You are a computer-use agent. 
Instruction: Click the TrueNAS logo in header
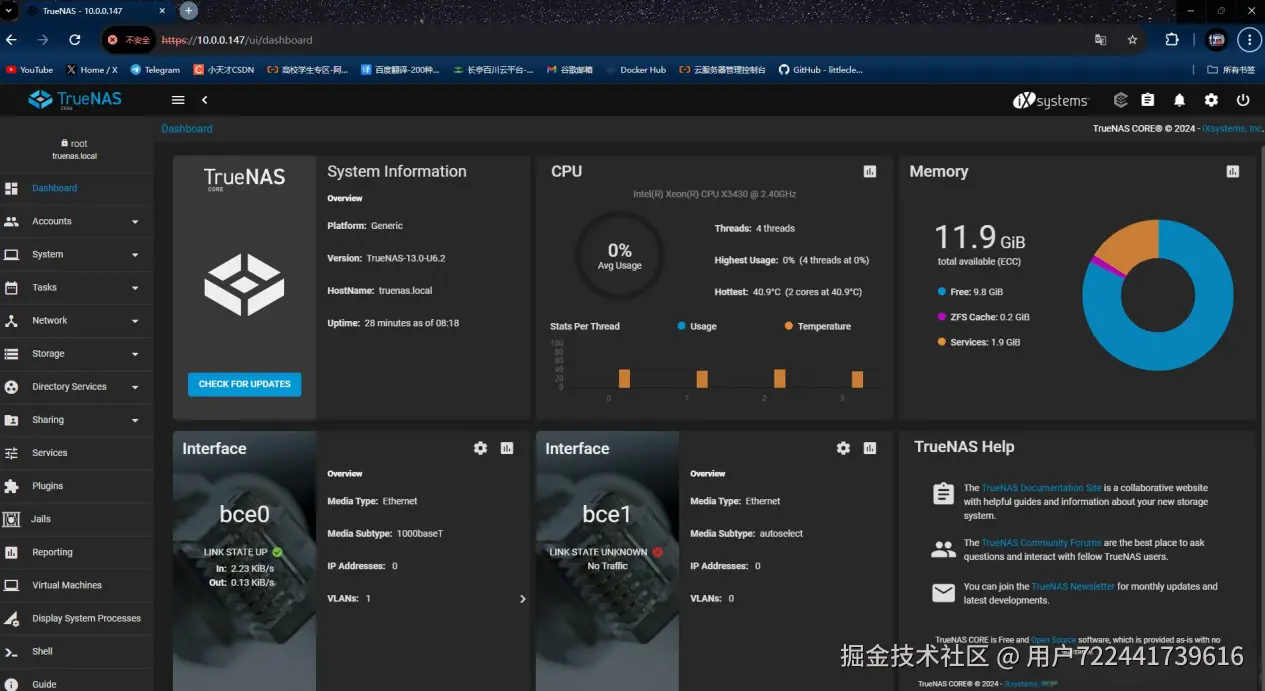(75, 99)
